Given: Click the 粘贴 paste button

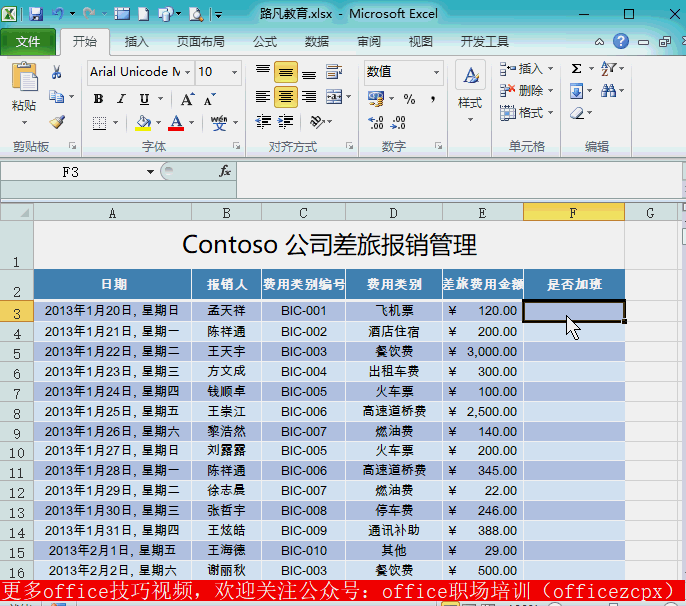Looking at the screenshot, I should coord(24,88).
